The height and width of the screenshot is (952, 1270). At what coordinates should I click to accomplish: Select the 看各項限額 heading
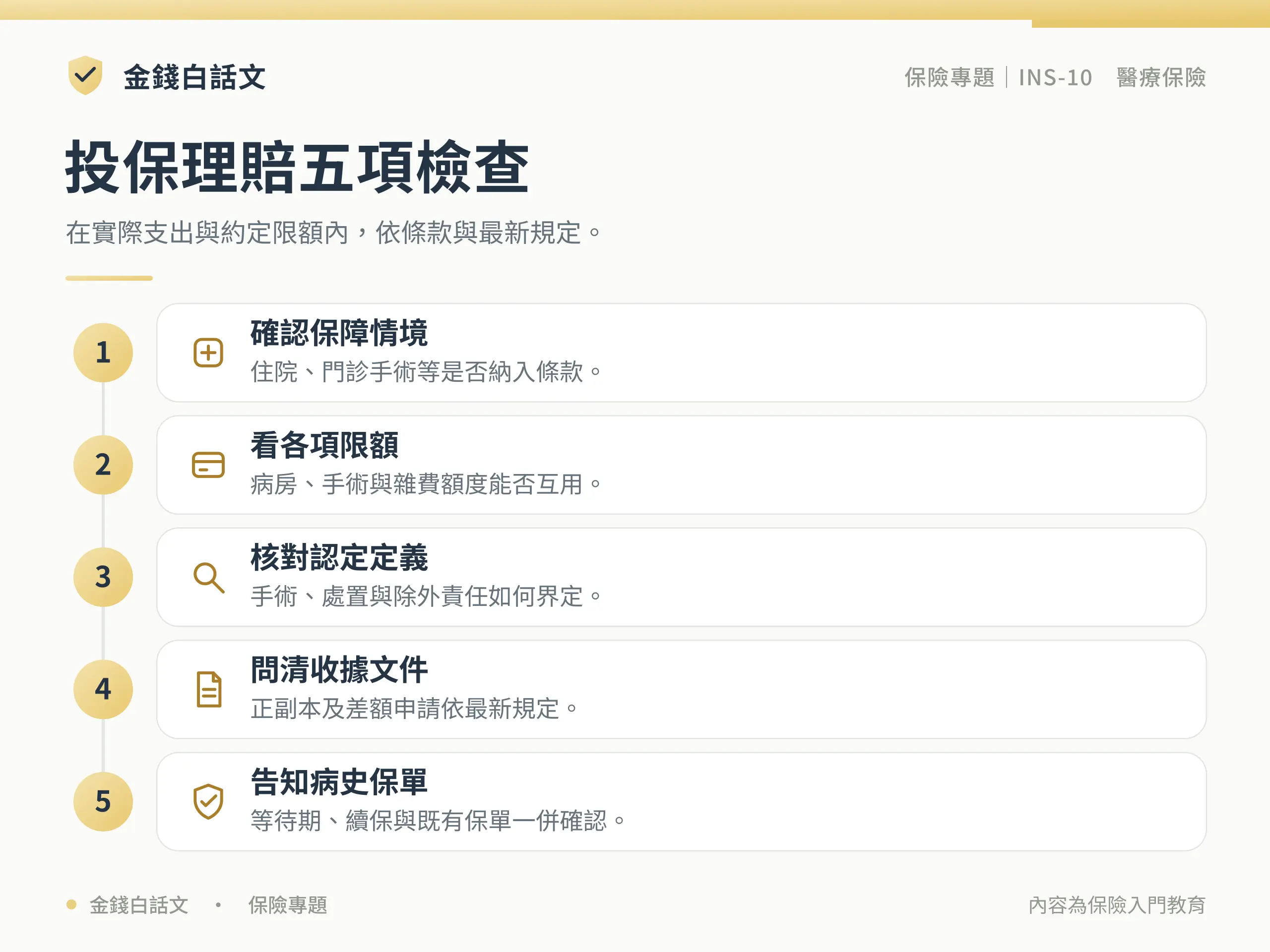324,445
